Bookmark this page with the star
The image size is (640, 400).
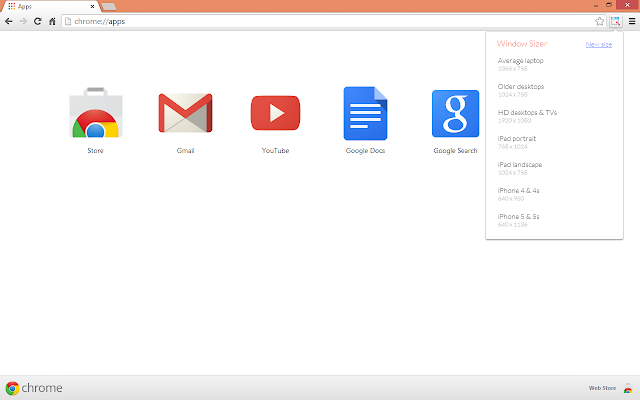599,21
